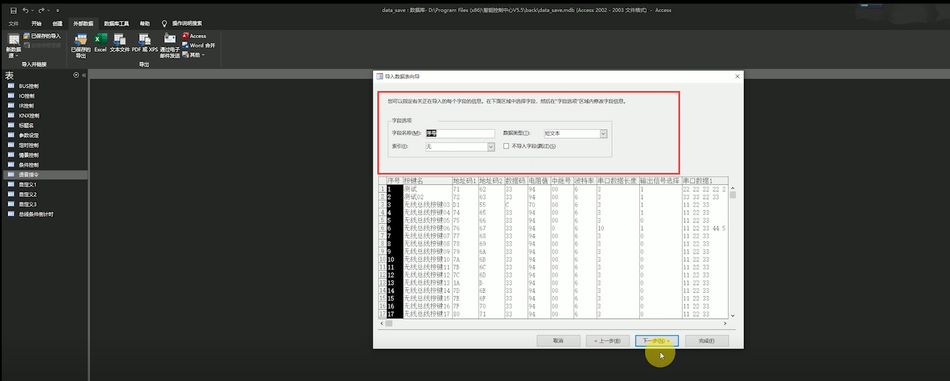This screenshot has height=381, width=950.
Task: Switch to the 创建 Create tab
Action: (x=57, y=24)
